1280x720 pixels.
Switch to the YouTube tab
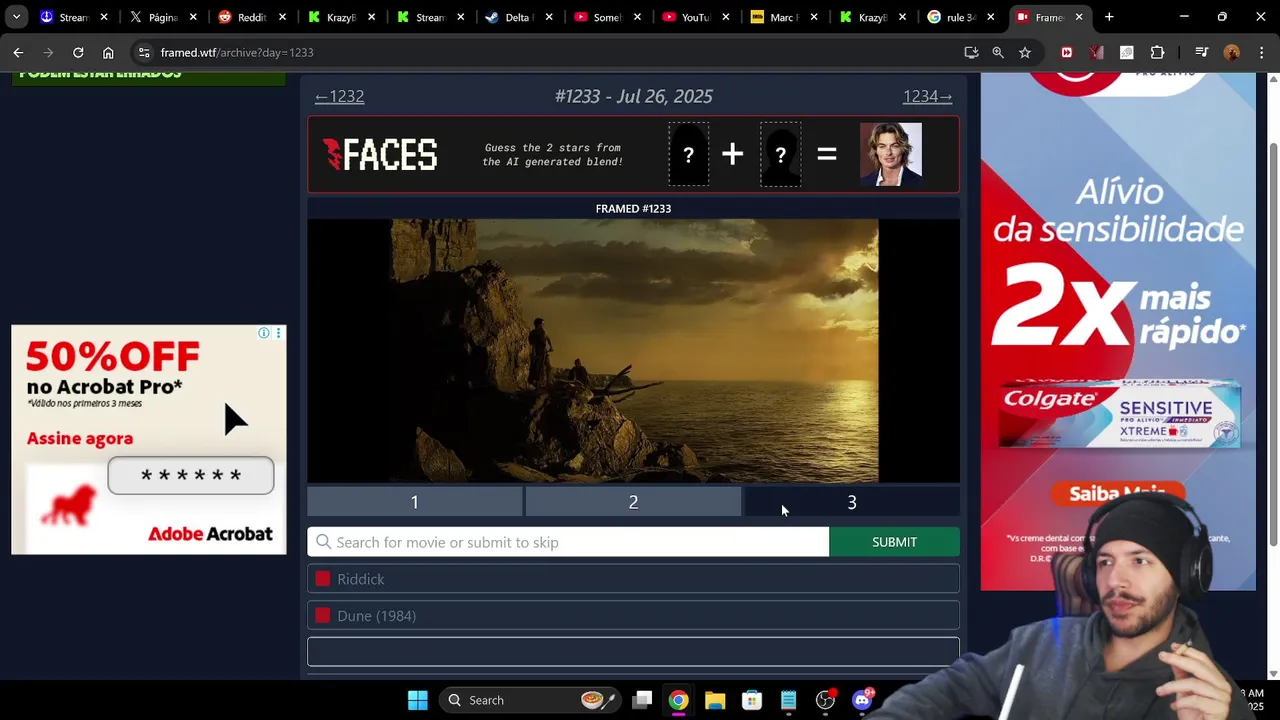tap(694, 17)
